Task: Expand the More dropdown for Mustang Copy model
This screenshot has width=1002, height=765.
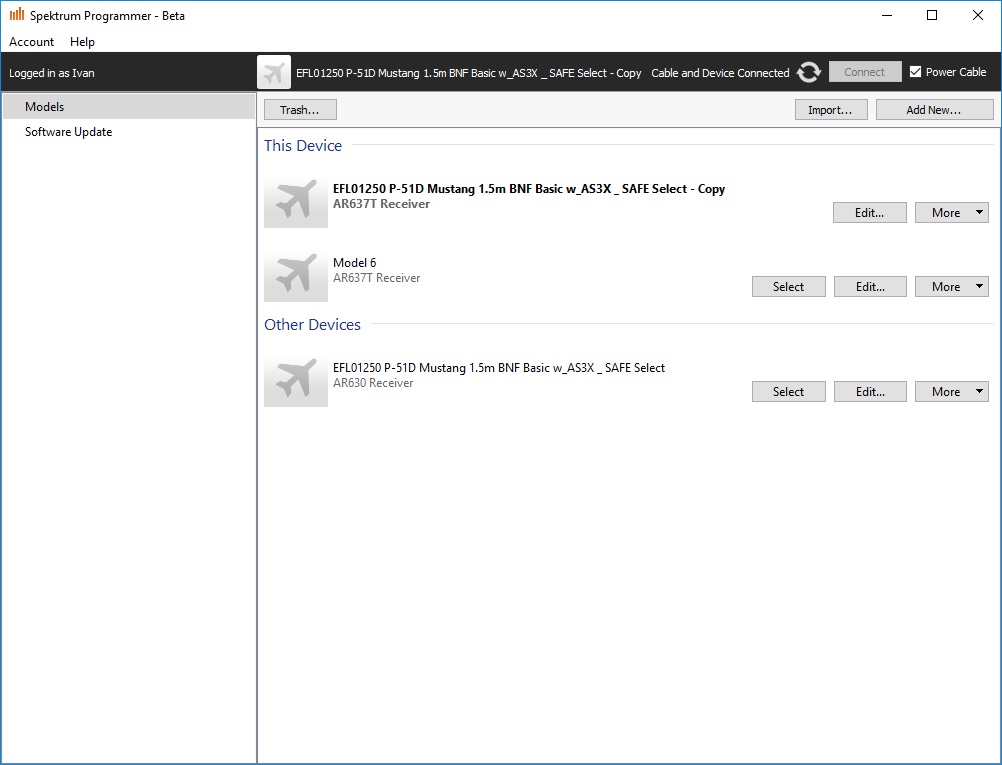Action: click(x=951, y=213)
